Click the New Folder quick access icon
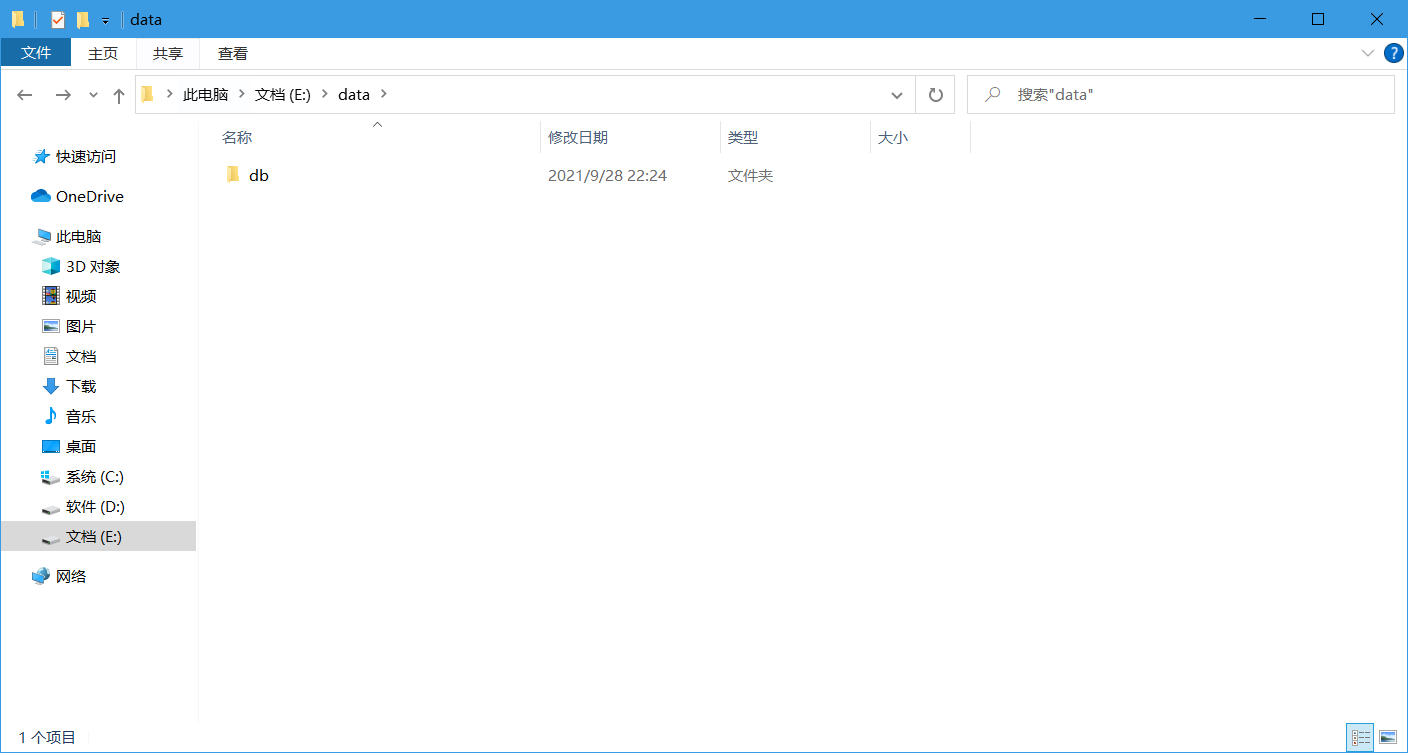Image resolution: width=1408 pixels, height=753 pixels. (83, 20)
